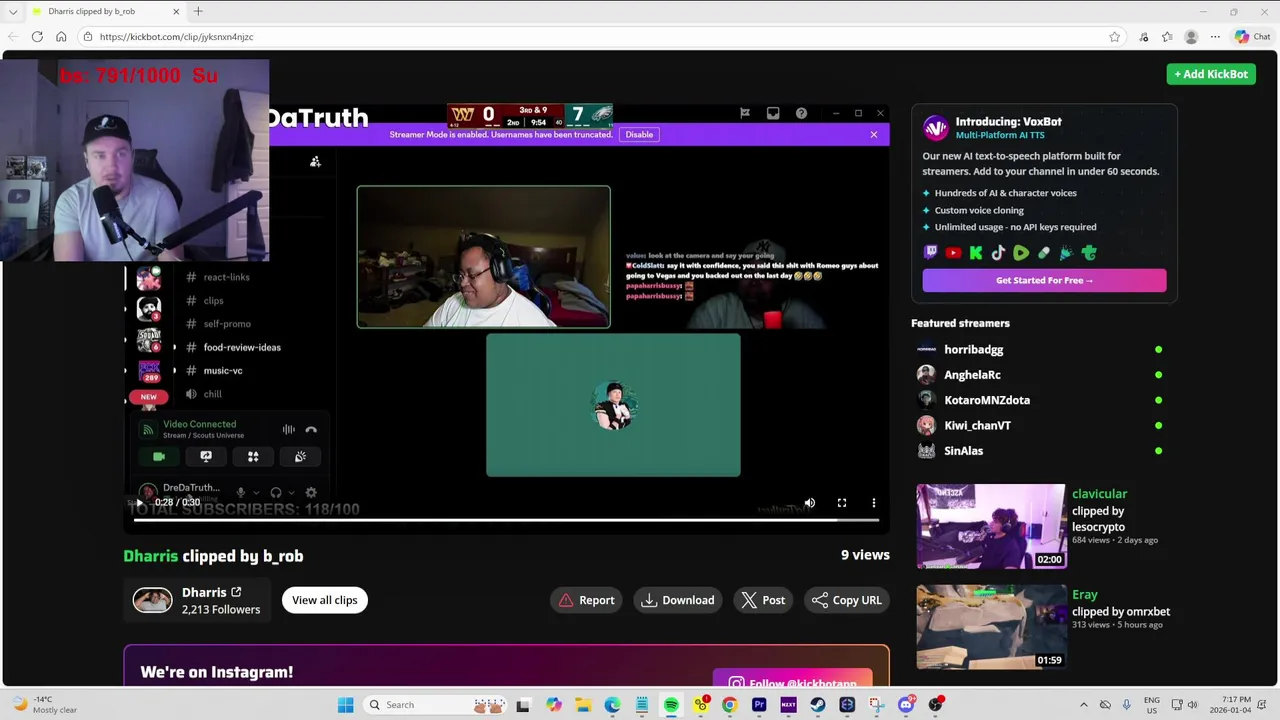The height and width of the screenshot is (720, 1280).
Task: Open a new browser tab
Action: coord(198,11)
